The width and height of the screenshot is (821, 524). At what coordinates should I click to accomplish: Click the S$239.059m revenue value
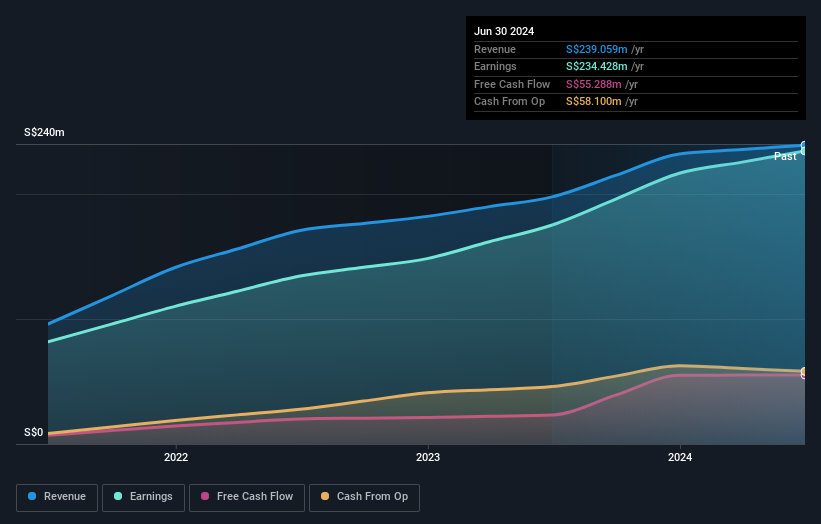pos(596,49)
